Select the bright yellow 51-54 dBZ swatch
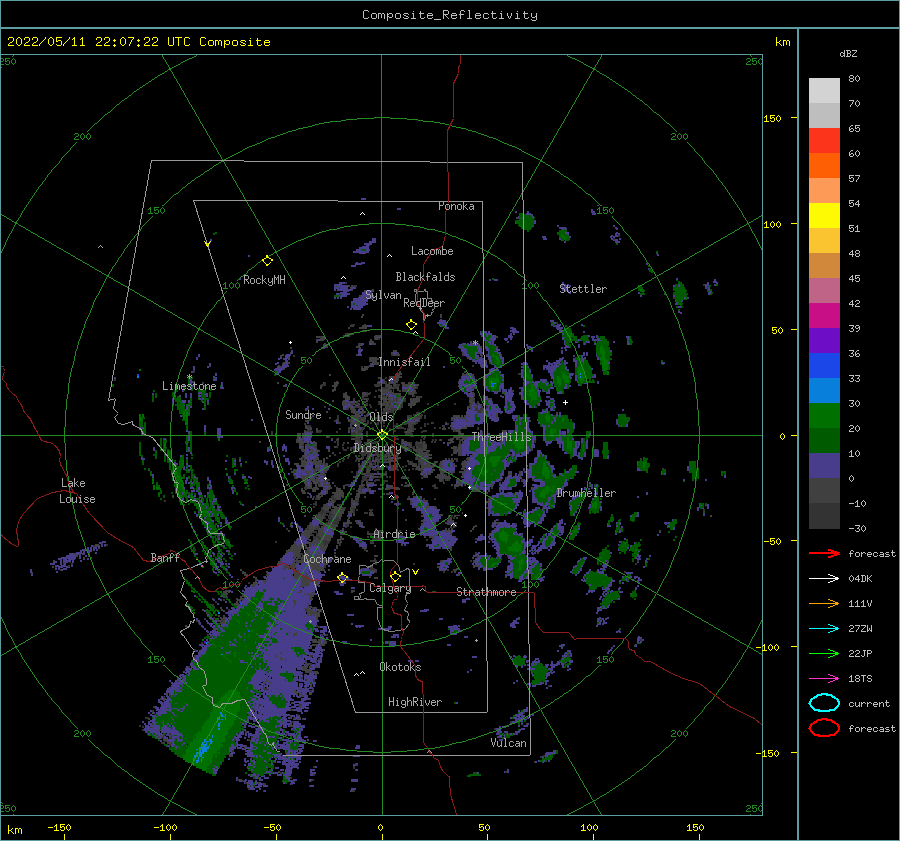Screen dimensions: 900x841 pyautogui.click(x=824, y=216)
